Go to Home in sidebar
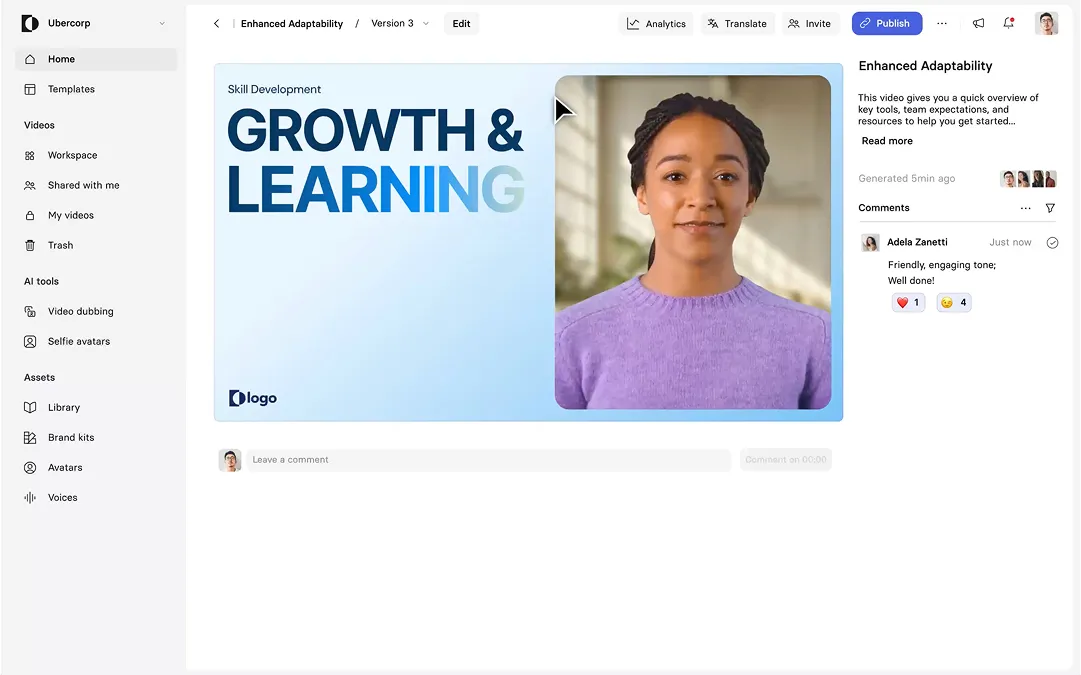Image resolution: width=1081 pixels, height=675 pixels. click(61, 59)
